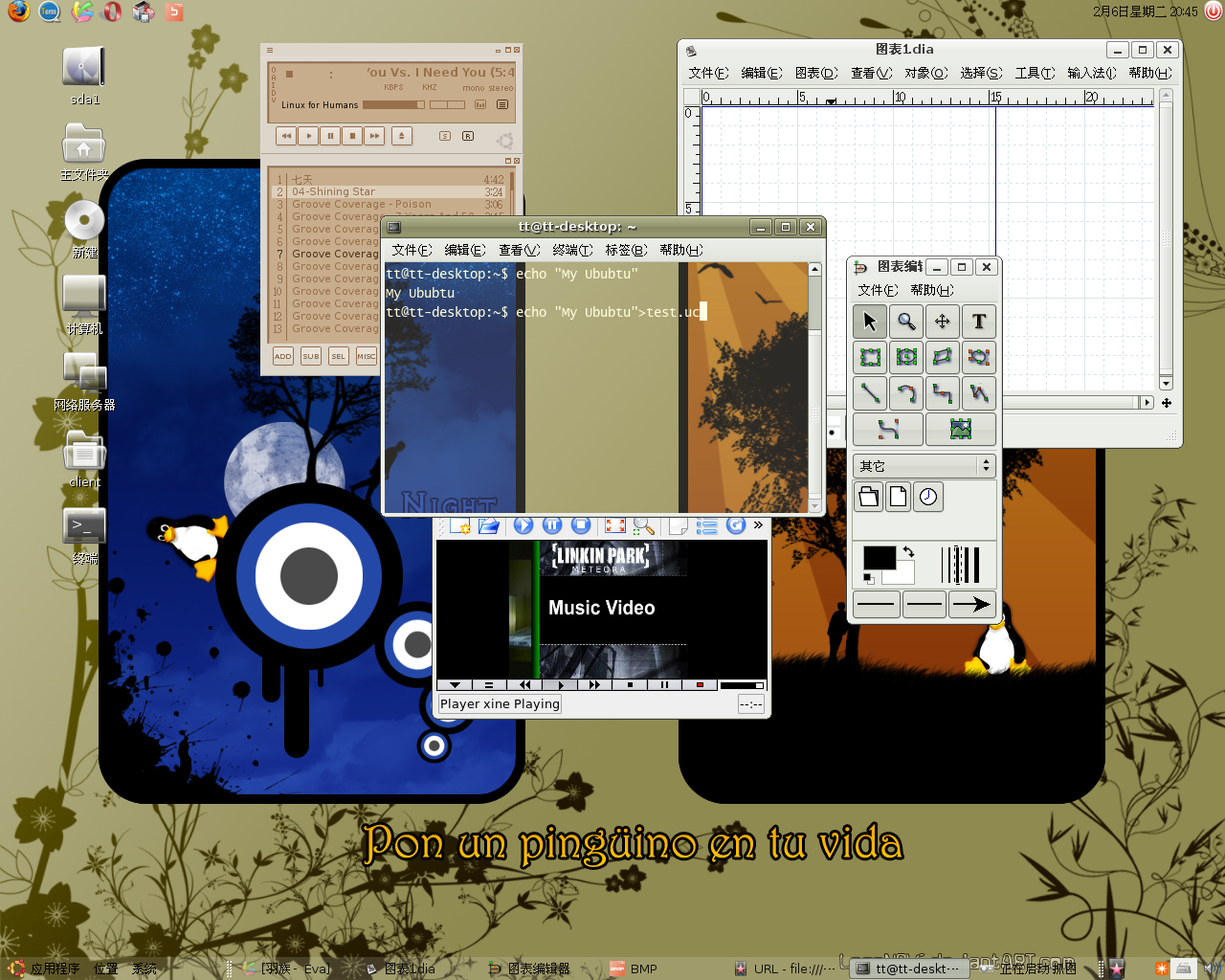Select the straight Line tool in Dia toolbox
Image resolution: width=1225 pixels, height=980 pixels.
click(x=870, y=393)
